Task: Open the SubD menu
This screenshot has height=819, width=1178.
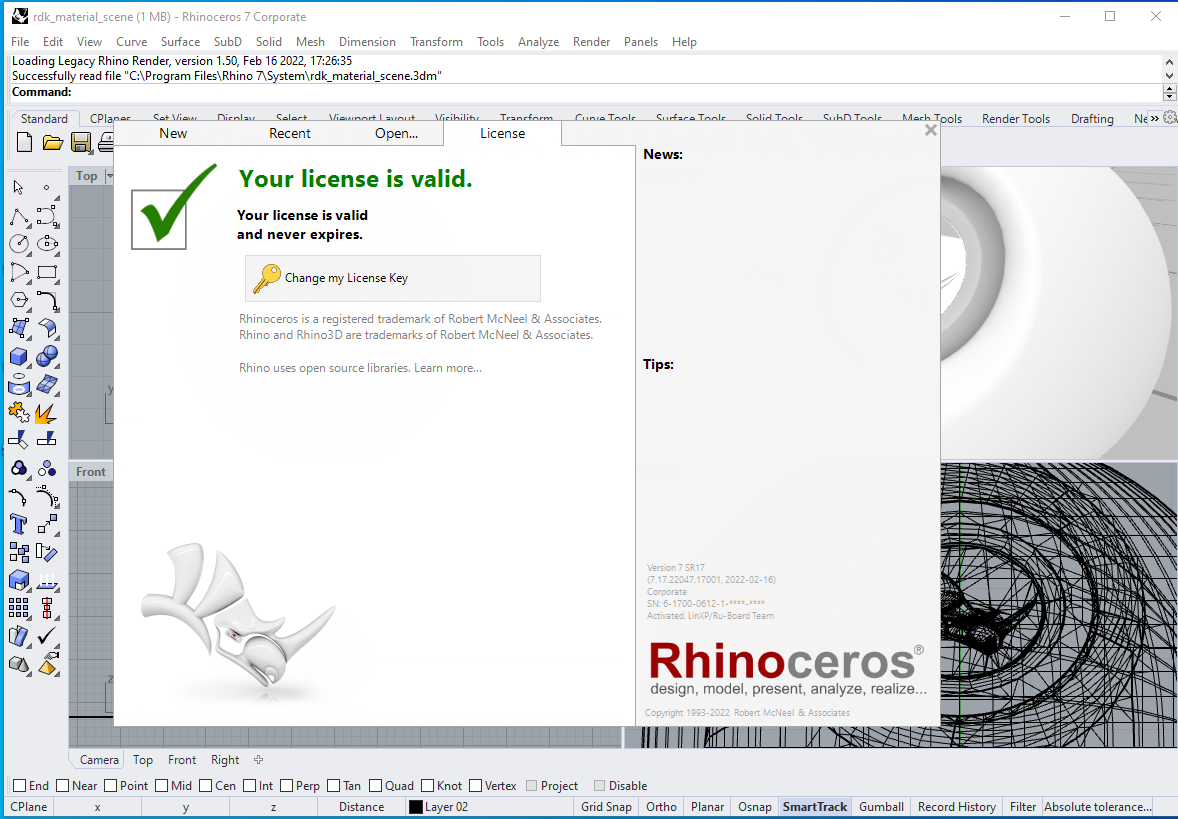Action: click(x=228, y=42)
